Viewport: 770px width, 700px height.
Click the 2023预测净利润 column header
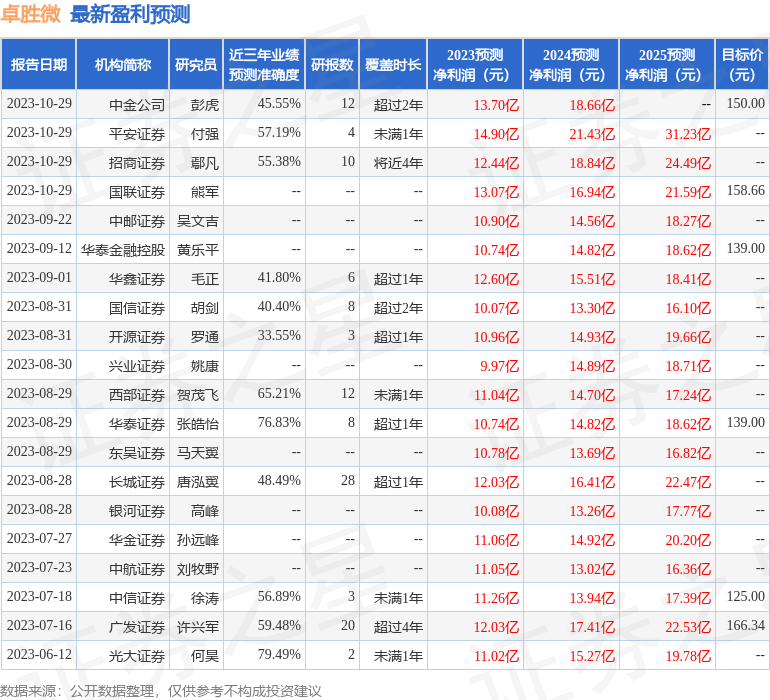pos(475,65)
